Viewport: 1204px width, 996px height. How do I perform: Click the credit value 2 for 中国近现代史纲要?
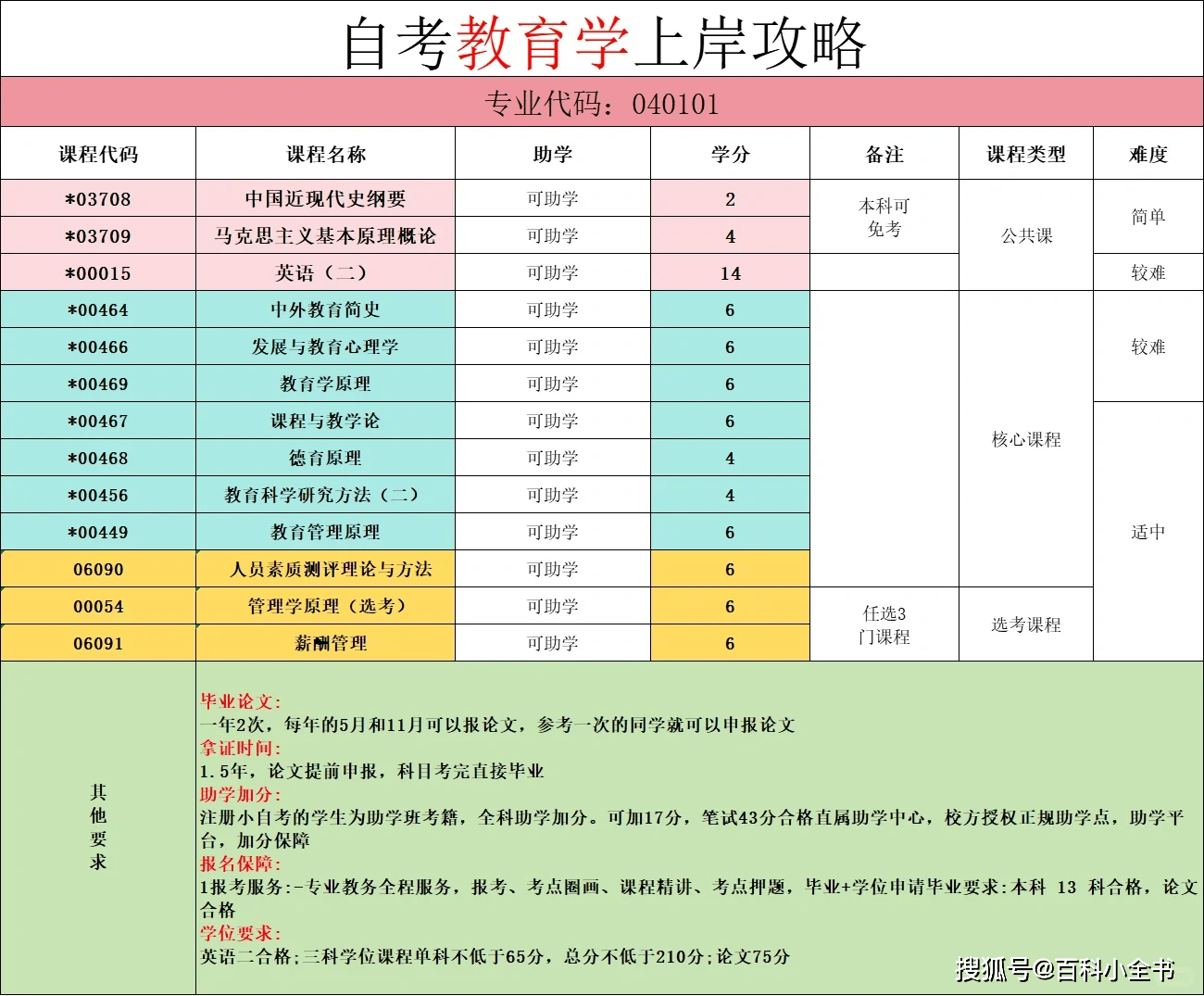tap(730, 198)
